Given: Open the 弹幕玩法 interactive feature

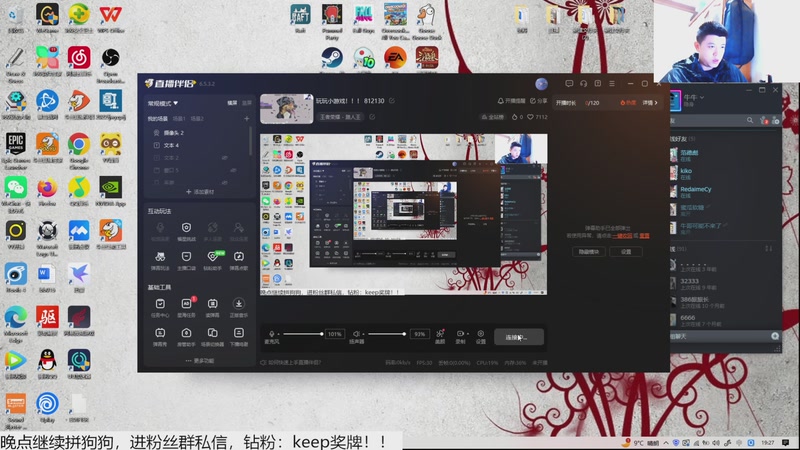Looking at the screenshot, I should 160,260.
